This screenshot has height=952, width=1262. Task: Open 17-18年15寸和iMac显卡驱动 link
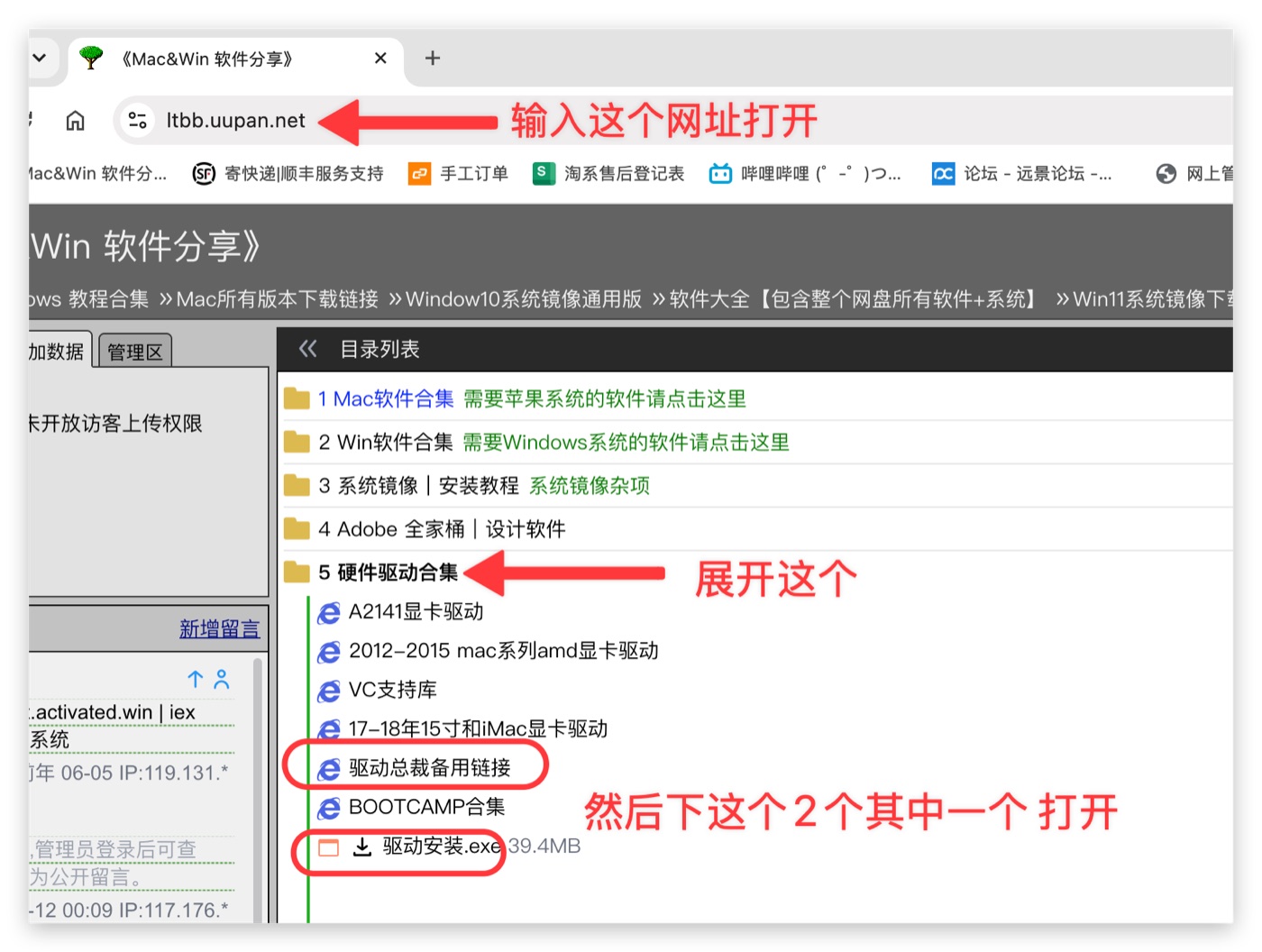(x=478, y=728)
